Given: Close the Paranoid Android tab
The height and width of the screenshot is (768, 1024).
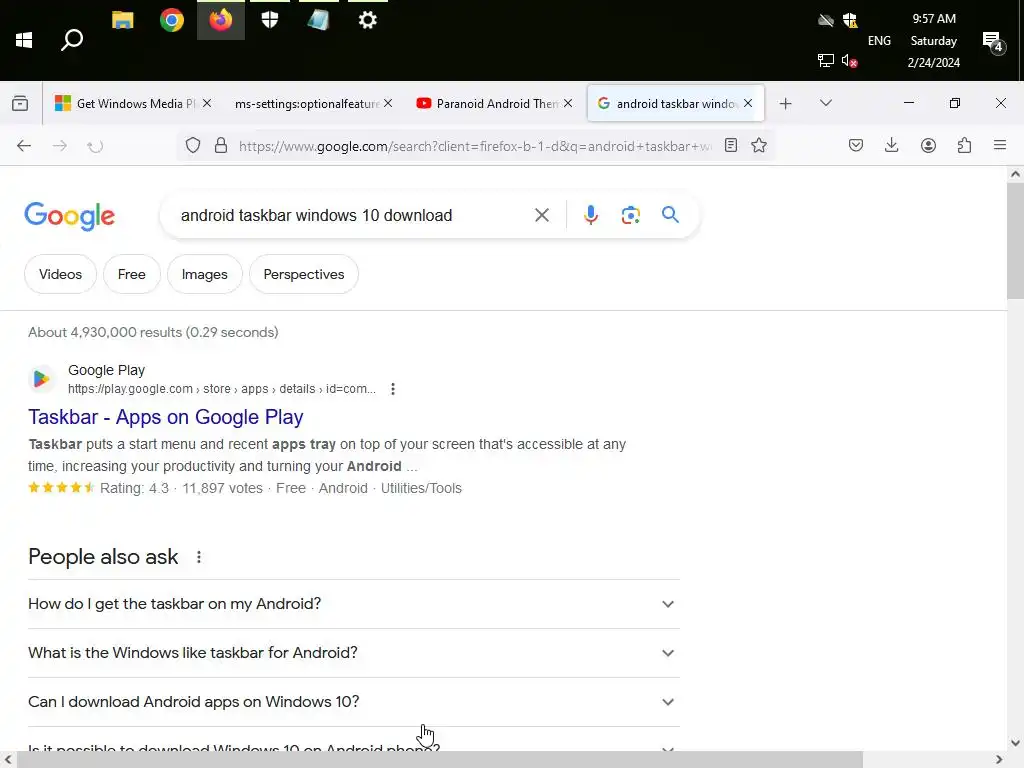Looking at the screenshot, I should (568, 103).
